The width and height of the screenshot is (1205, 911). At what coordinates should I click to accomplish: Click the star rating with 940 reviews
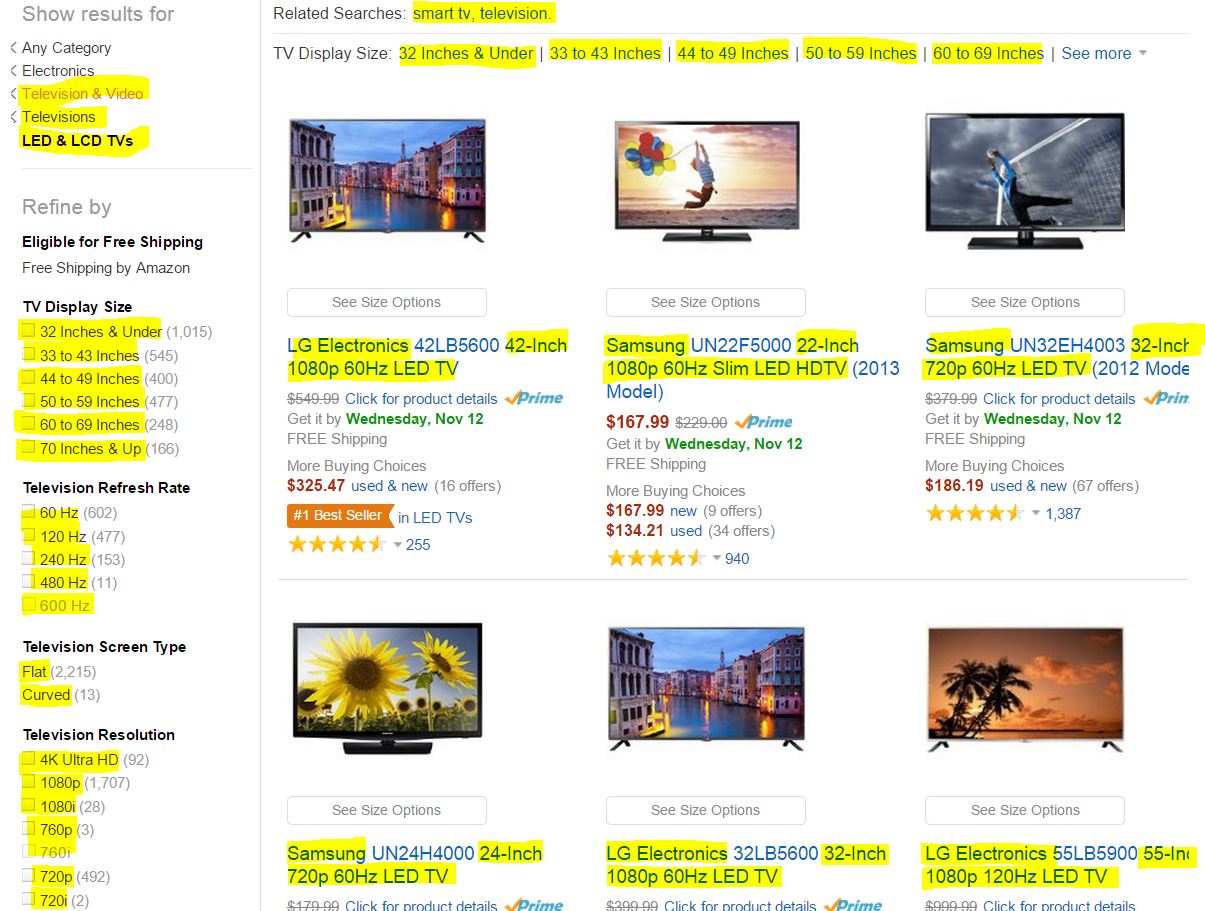(x=655, y=559)
